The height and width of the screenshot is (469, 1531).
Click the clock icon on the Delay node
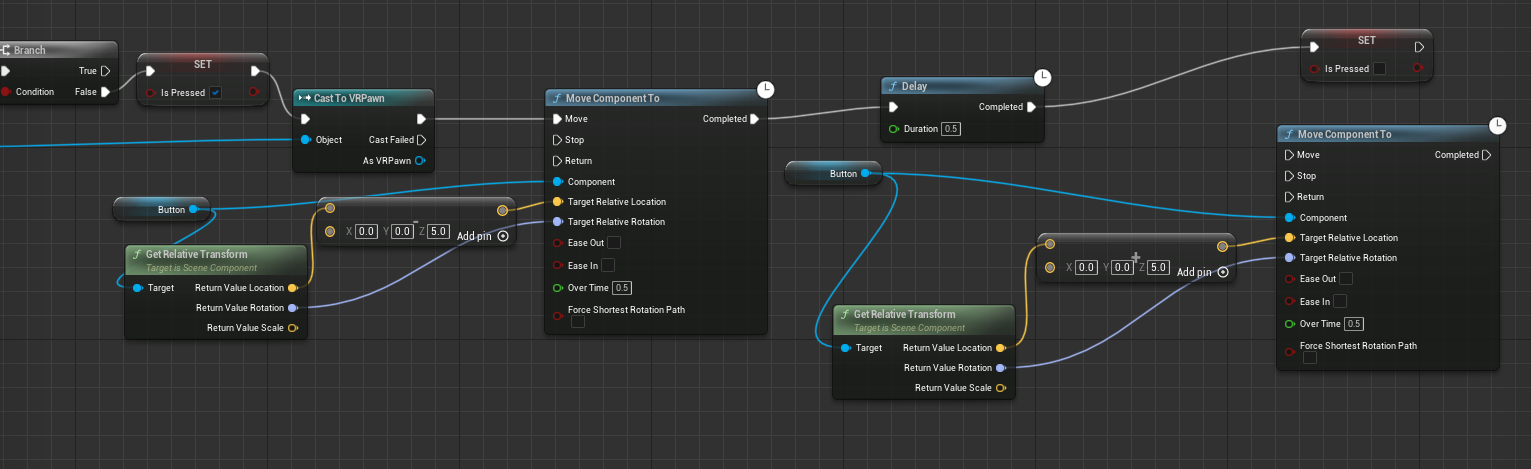[x=1042, y=77]
